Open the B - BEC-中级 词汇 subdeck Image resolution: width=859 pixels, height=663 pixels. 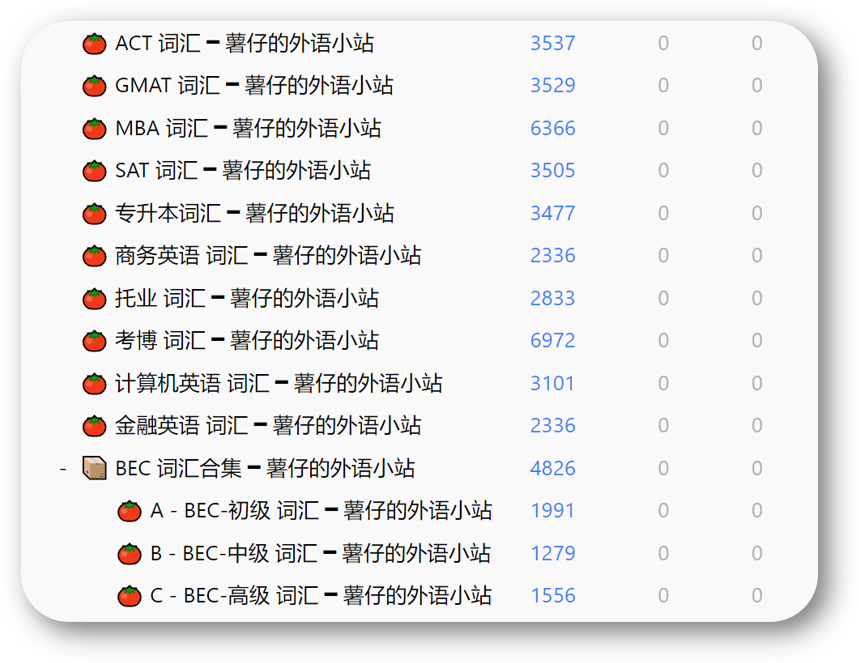point(320,553)
